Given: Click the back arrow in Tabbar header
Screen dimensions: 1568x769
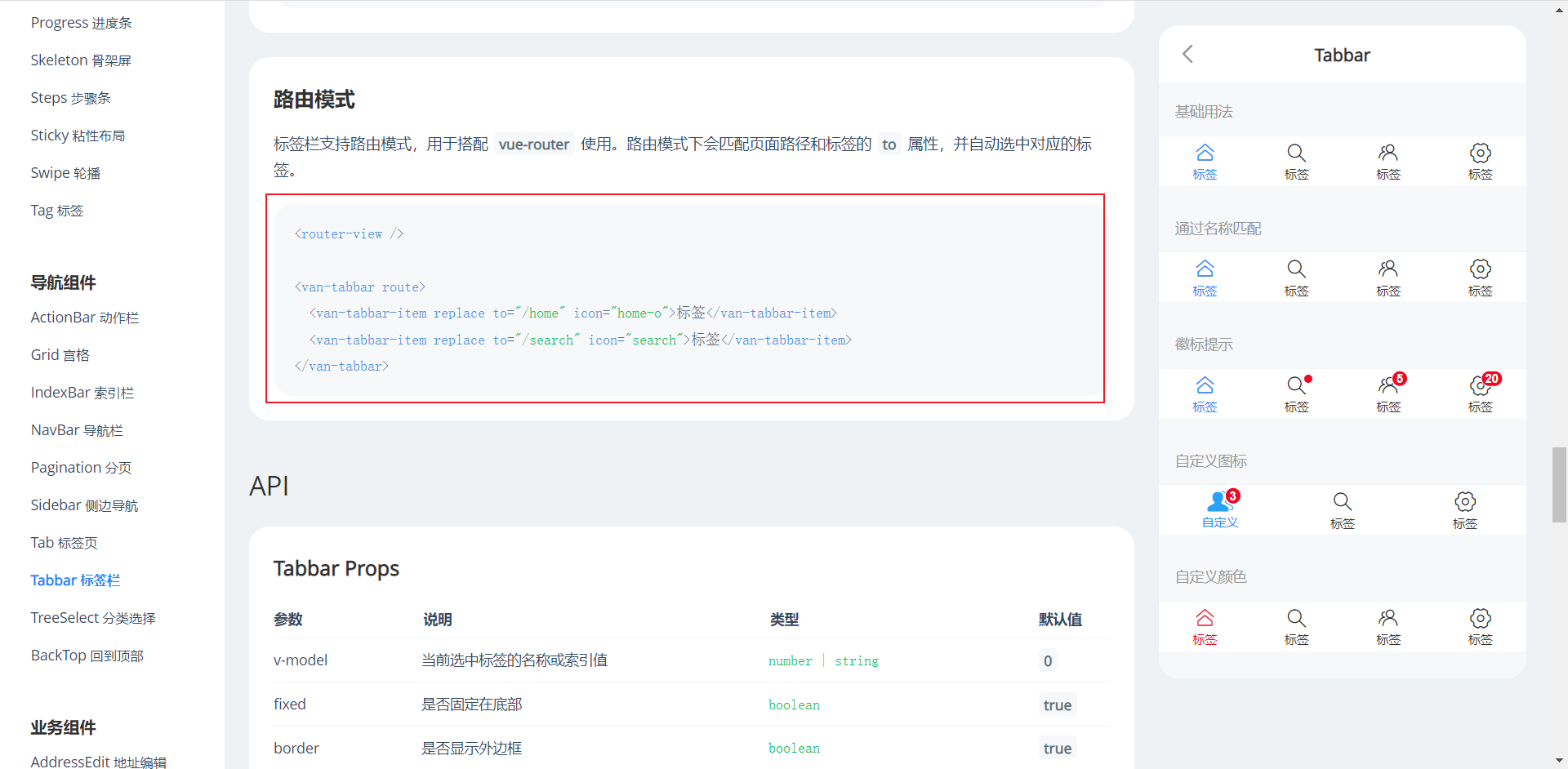Looking at the screenshot, I should [x=1188, y=54].
